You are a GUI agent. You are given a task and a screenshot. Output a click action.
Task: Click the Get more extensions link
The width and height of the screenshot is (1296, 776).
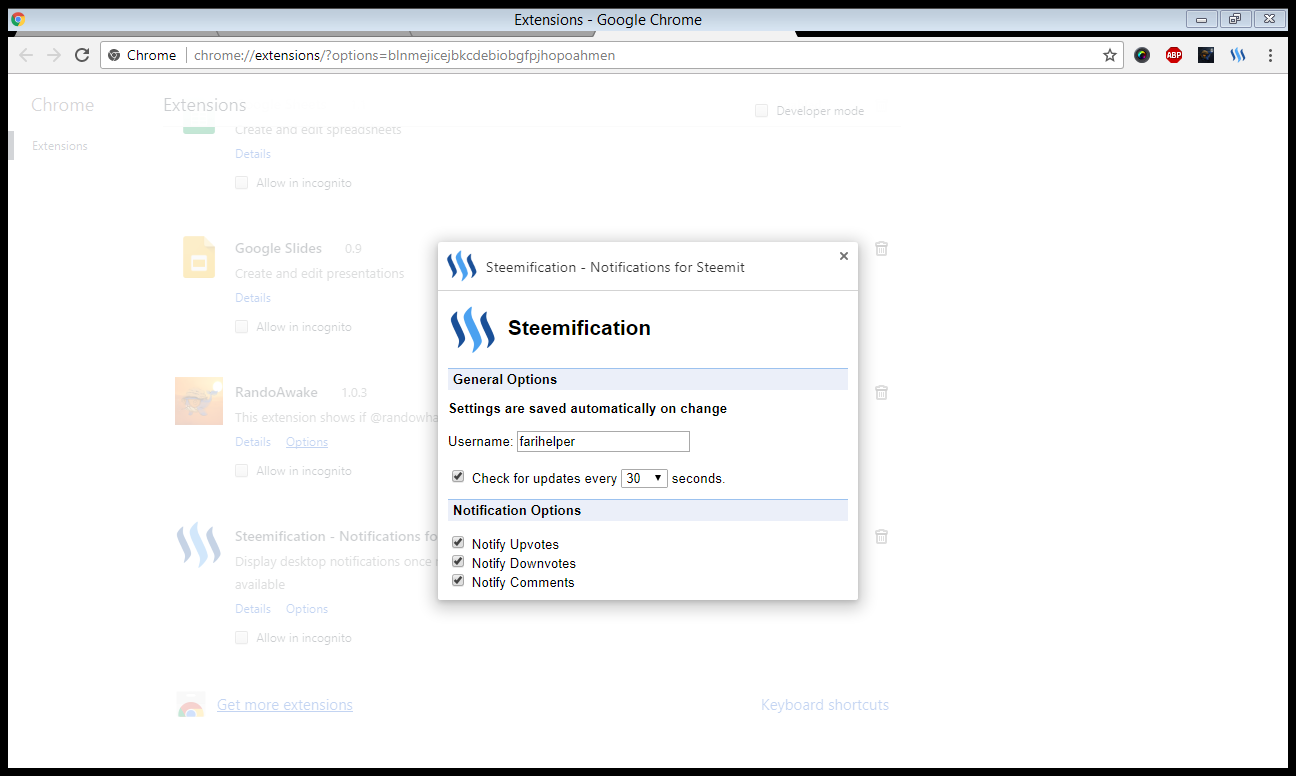click(x=285, y=705)
